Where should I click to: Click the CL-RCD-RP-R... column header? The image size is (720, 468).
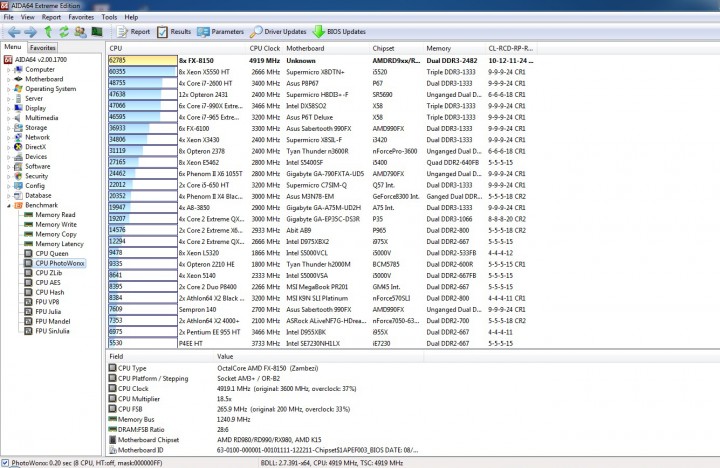(x=511, y=48)
